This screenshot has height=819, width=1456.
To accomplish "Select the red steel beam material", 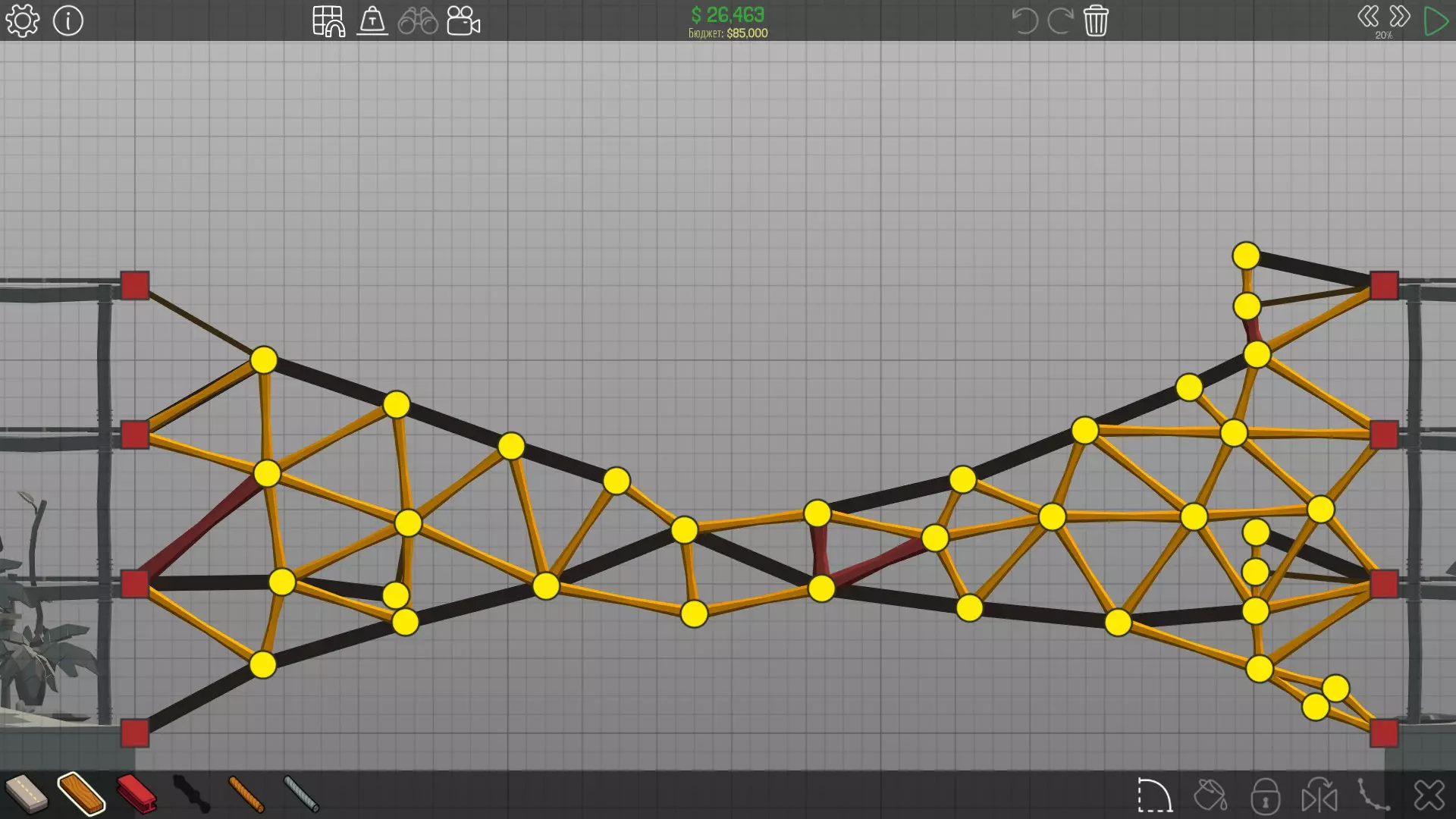I will (136, 794).
